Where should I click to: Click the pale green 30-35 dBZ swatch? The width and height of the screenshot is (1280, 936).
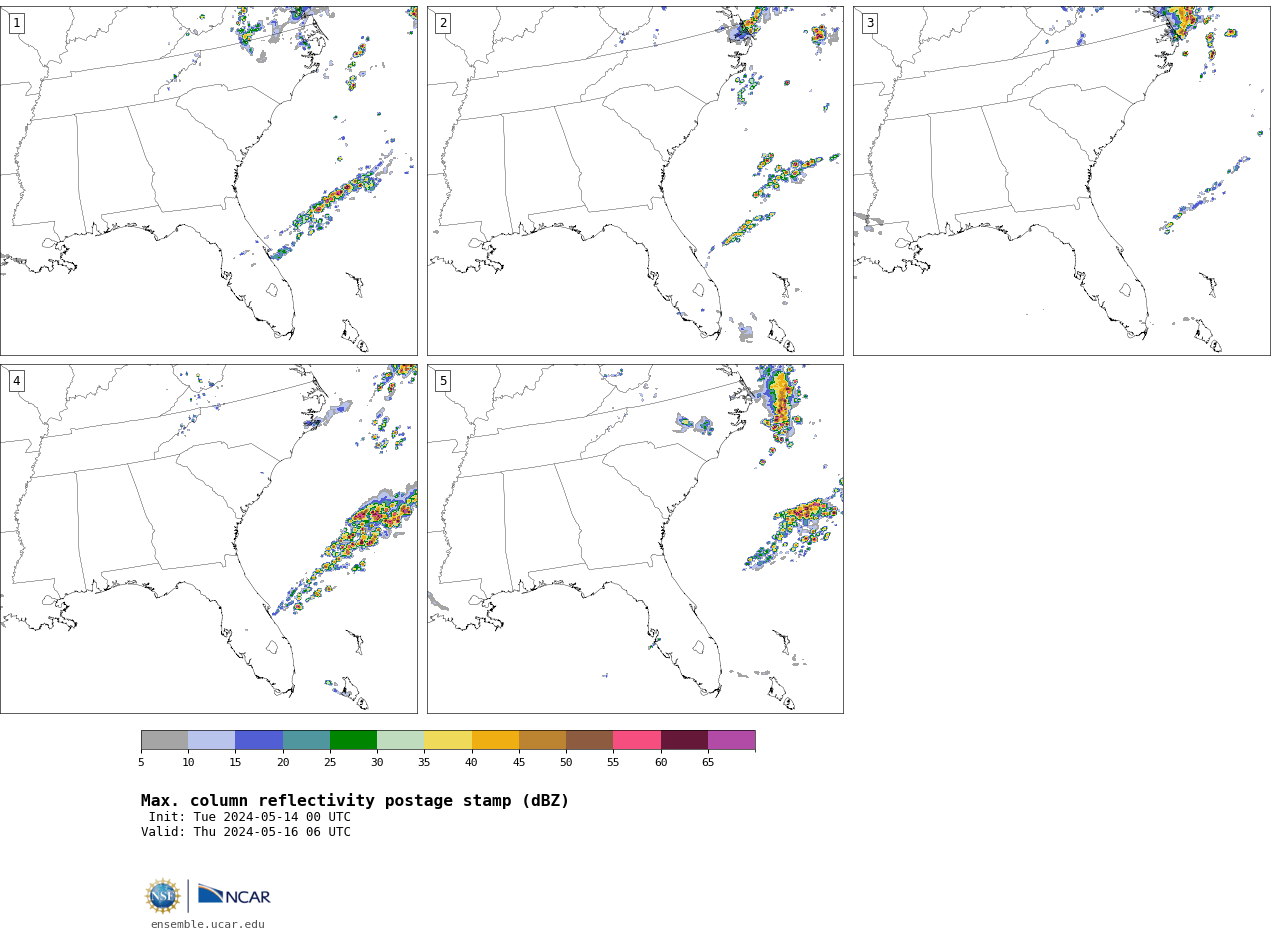point(400,740)
